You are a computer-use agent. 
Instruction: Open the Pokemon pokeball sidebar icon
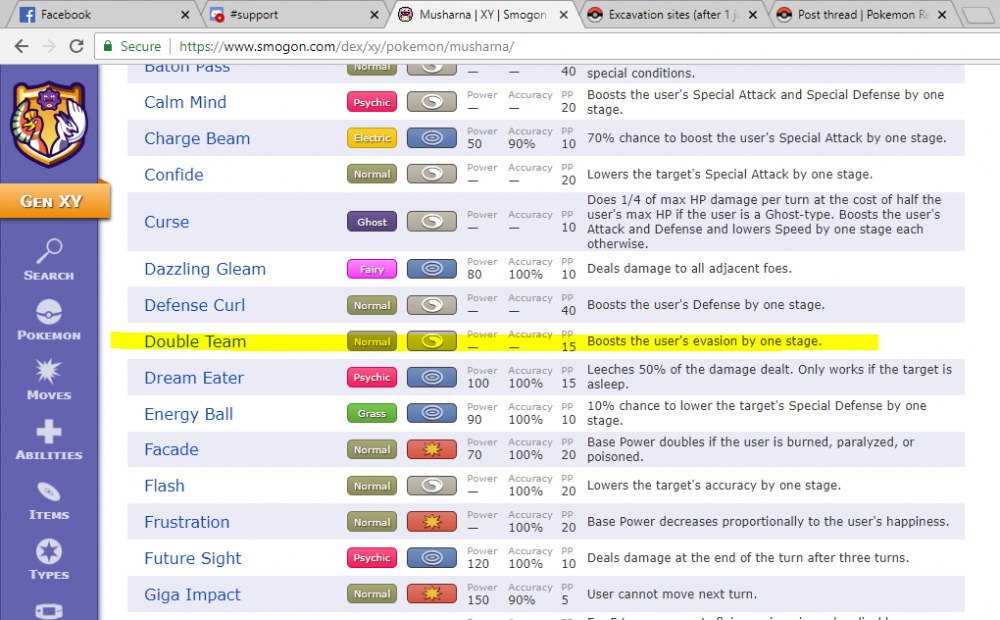click(48, 312)
